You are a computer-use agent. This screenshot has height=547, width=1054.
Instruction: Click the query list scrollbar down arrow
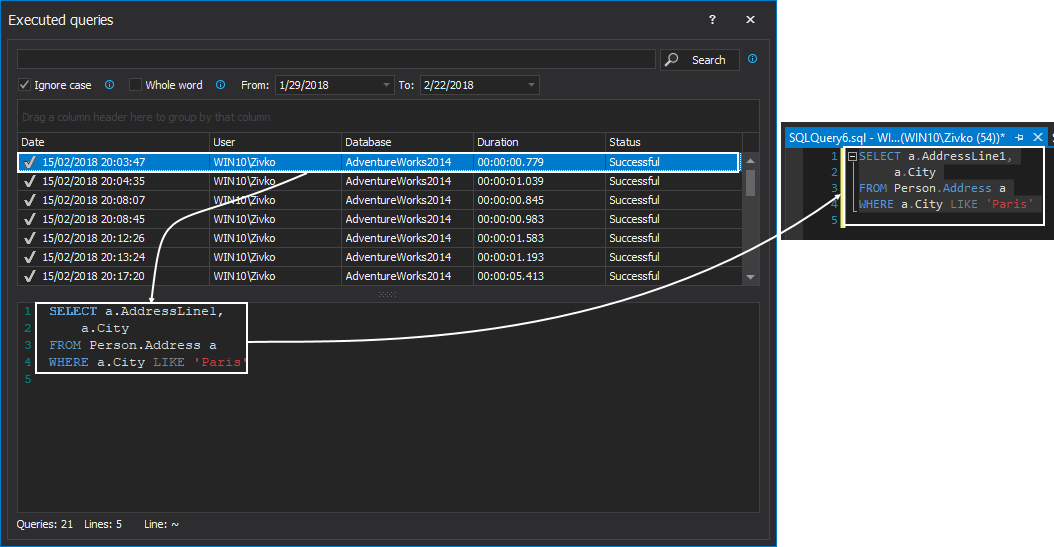click(751, 277)
